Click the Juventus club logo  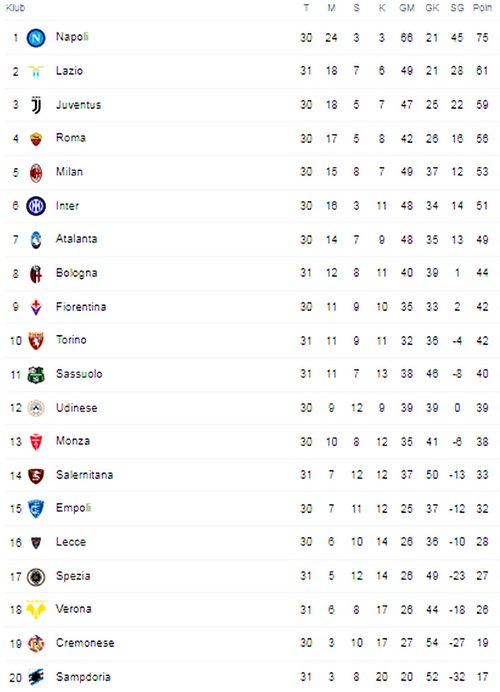36,105
